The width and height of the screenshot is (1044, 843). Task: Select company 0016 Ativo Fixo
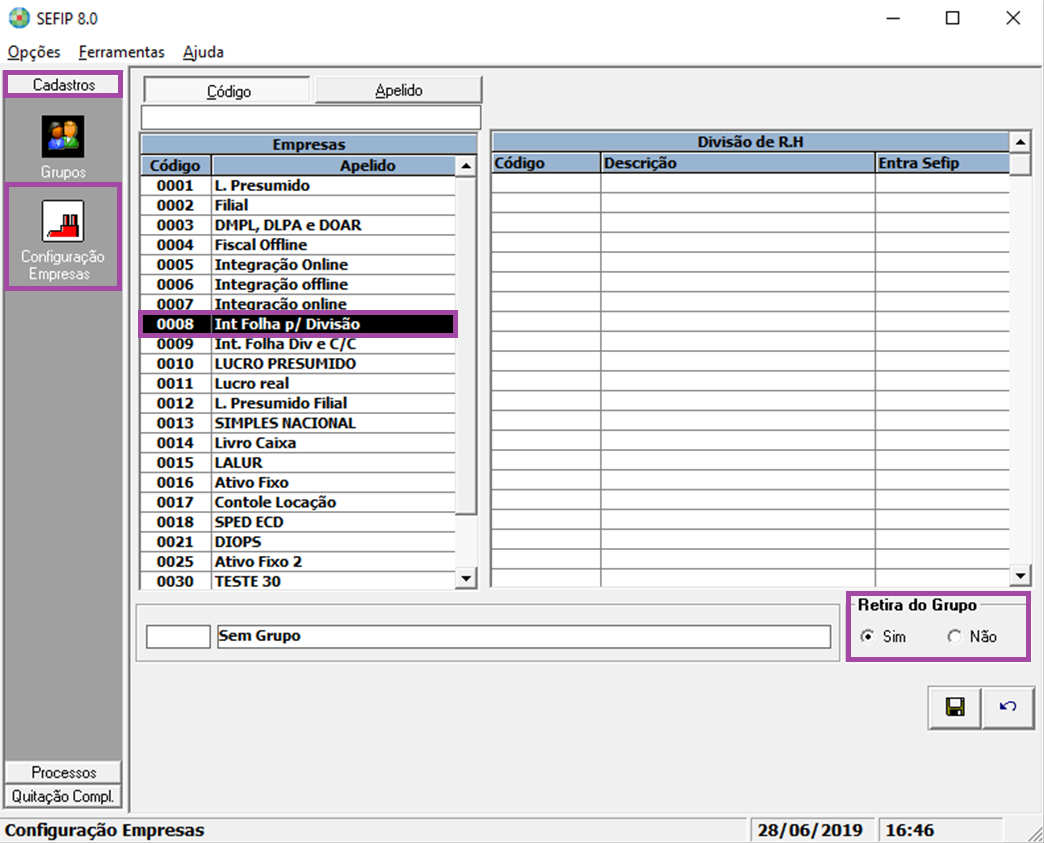coord(298,483)
